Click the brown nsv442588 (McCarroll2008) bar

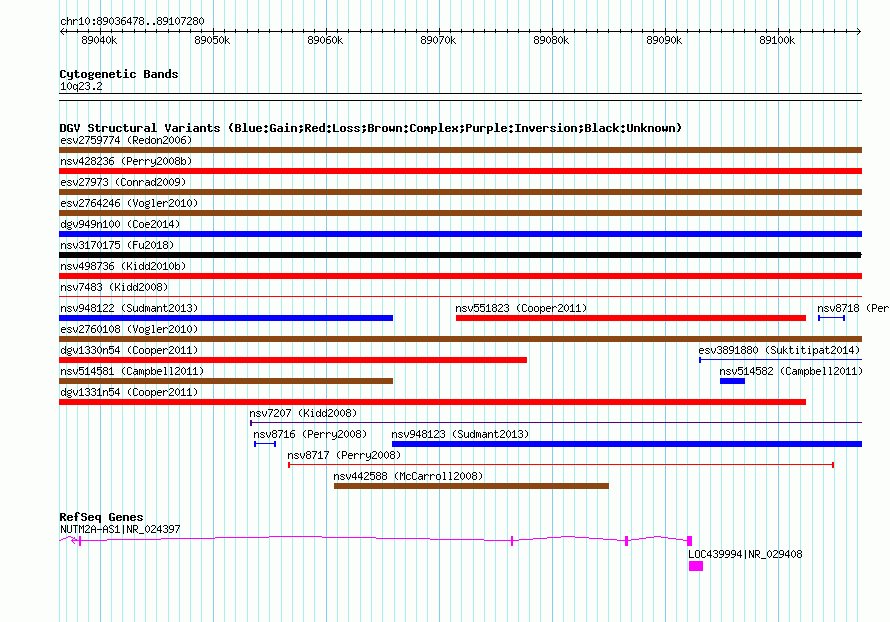[471, 486]
